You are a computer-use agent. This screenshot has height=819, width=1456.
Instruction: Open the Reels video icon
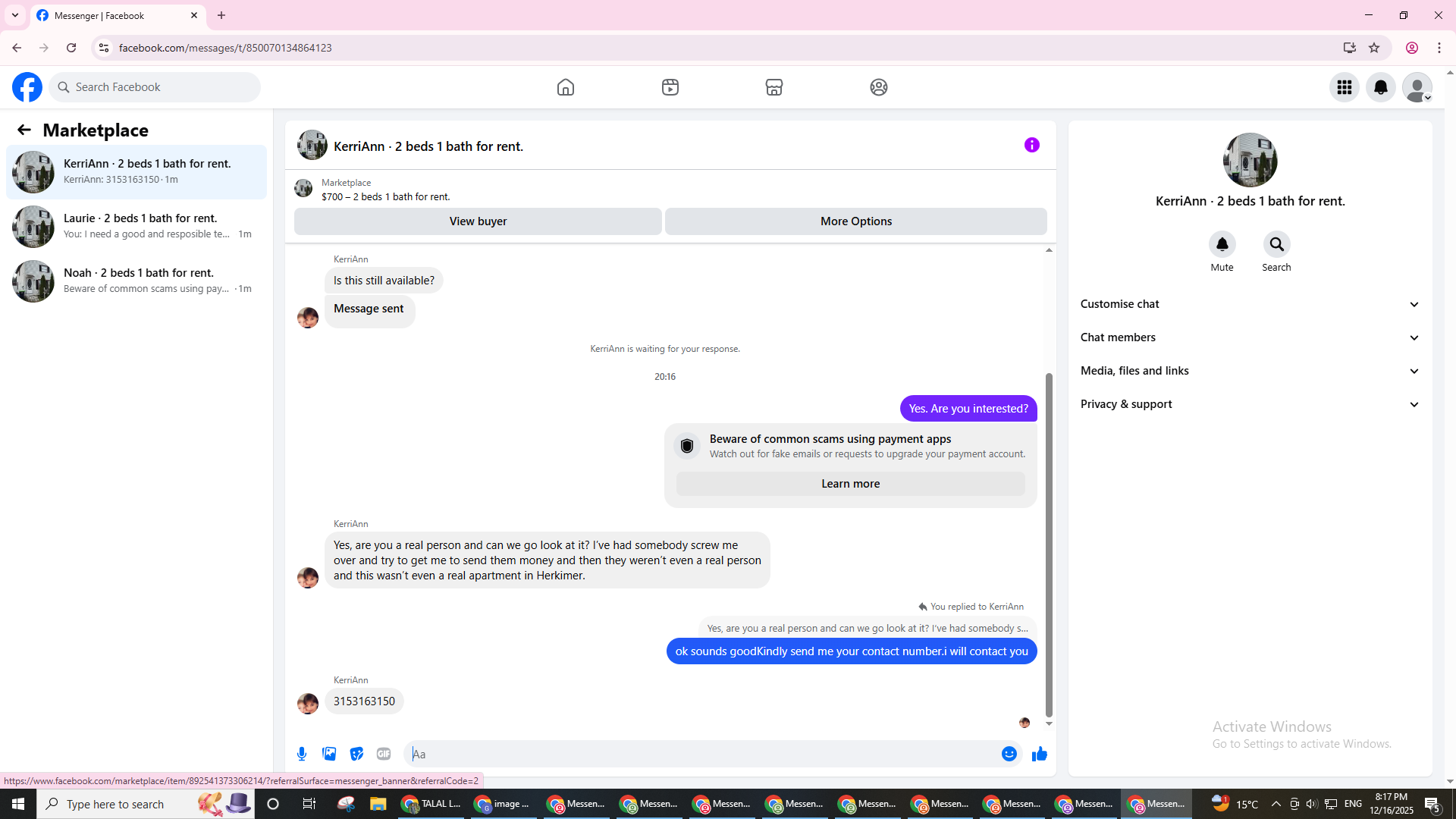coord(670,87)
